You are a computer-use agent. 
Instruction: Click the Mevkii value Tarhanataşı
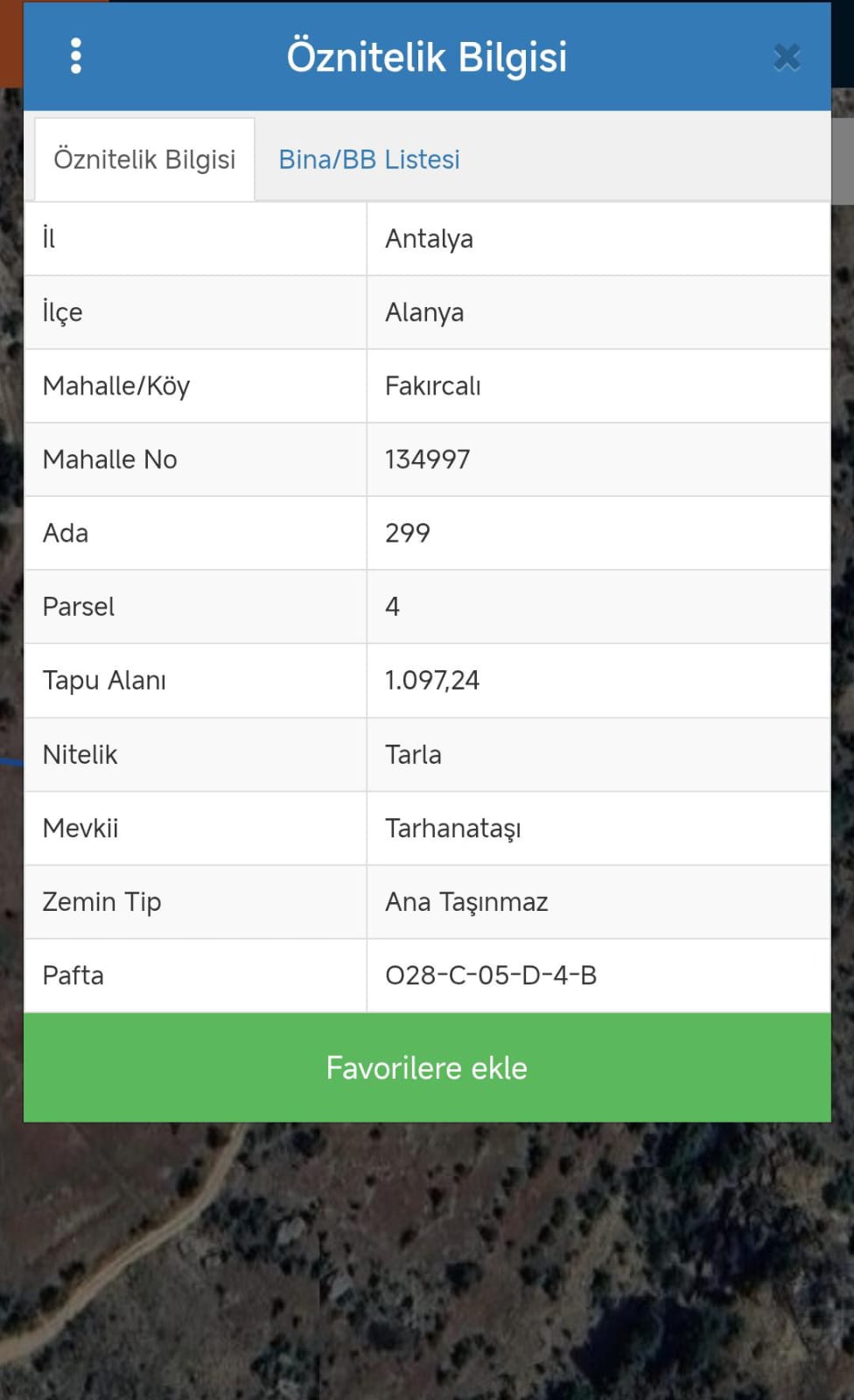pos(453,828)
